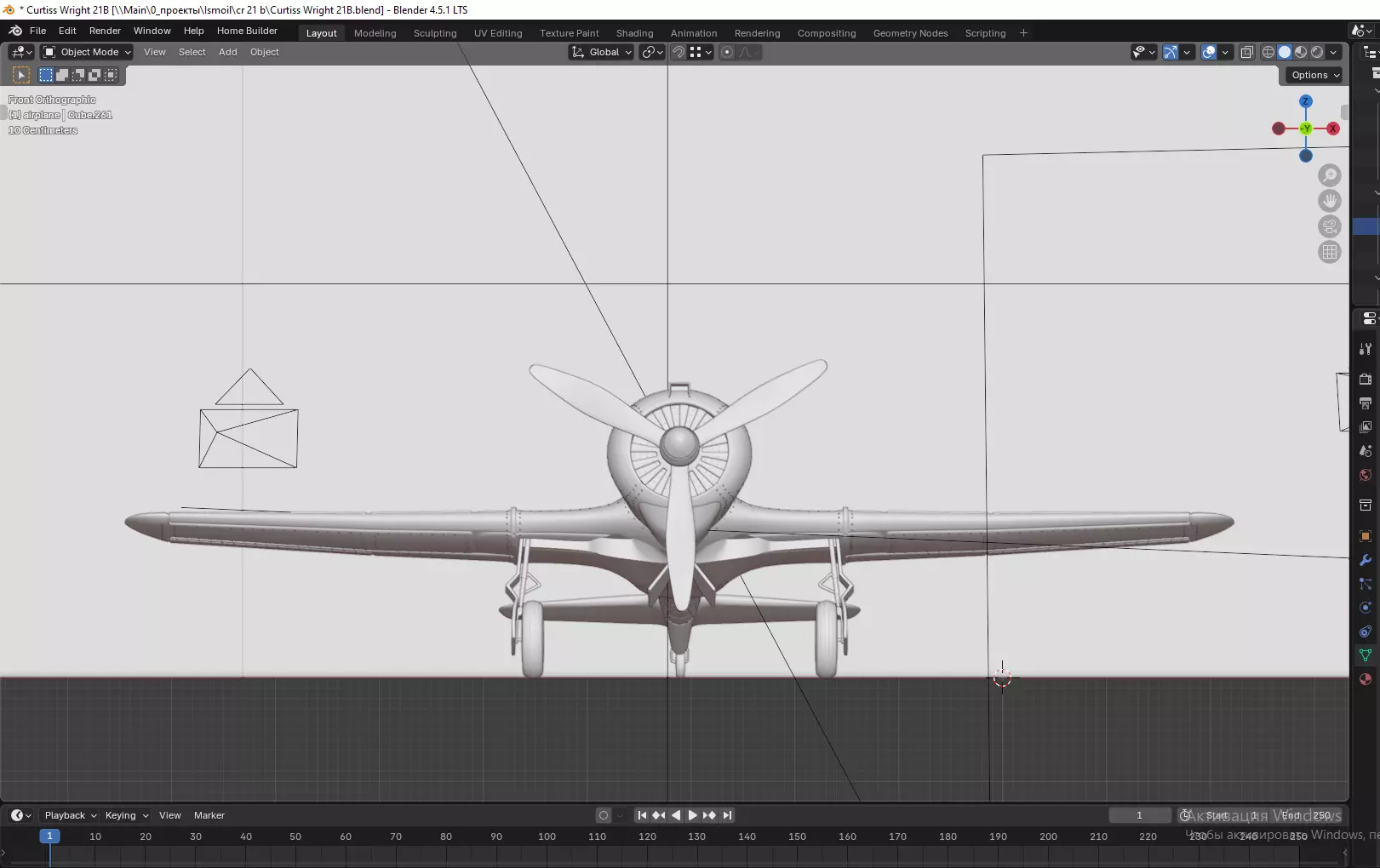Jump to the last frame
Screen dimensions: 1380x868
[727, 815]
